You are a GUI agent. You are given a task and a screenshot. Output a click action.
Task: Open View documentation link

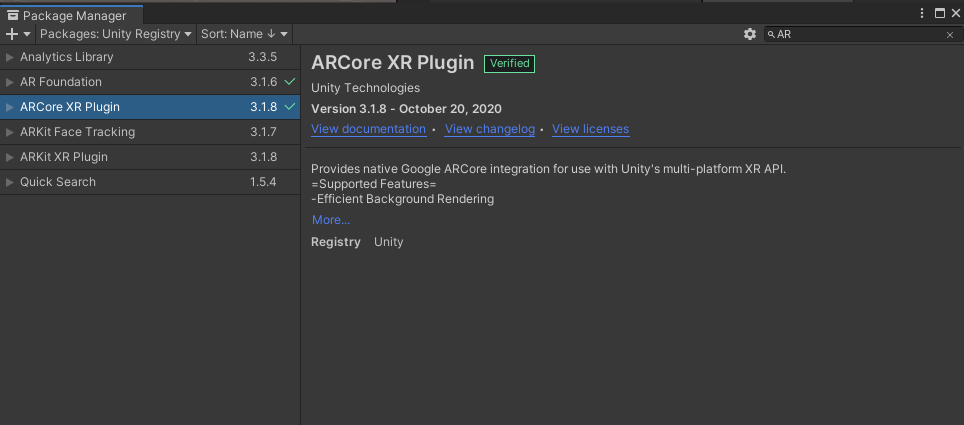[368, 129]
